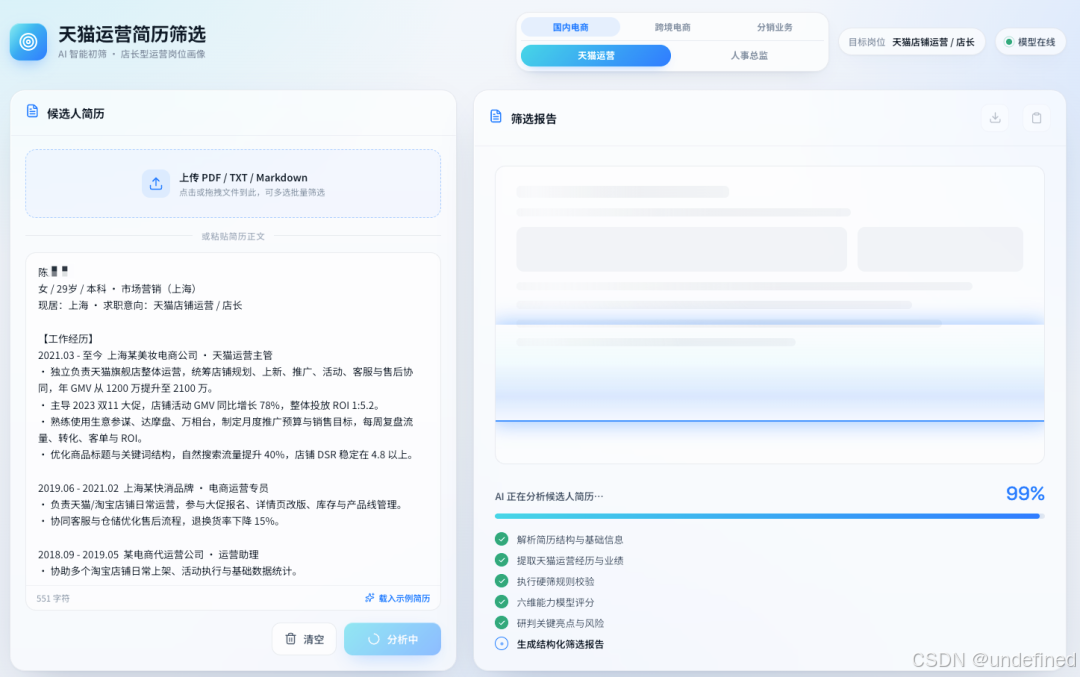1080x677 pixels.
Task: Click green check for 提取天猫运营经历与业绩
Action: point(501,560)
